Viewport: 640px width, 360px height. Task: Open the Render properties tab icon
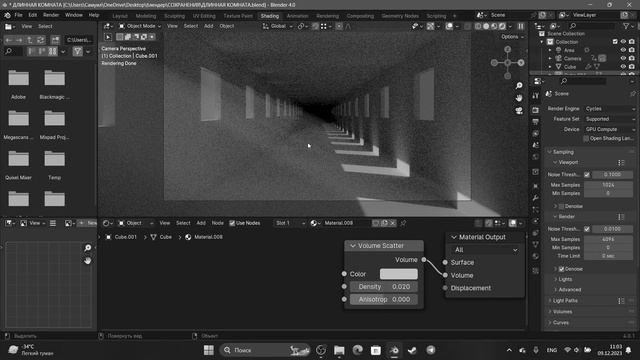point(536,110)
